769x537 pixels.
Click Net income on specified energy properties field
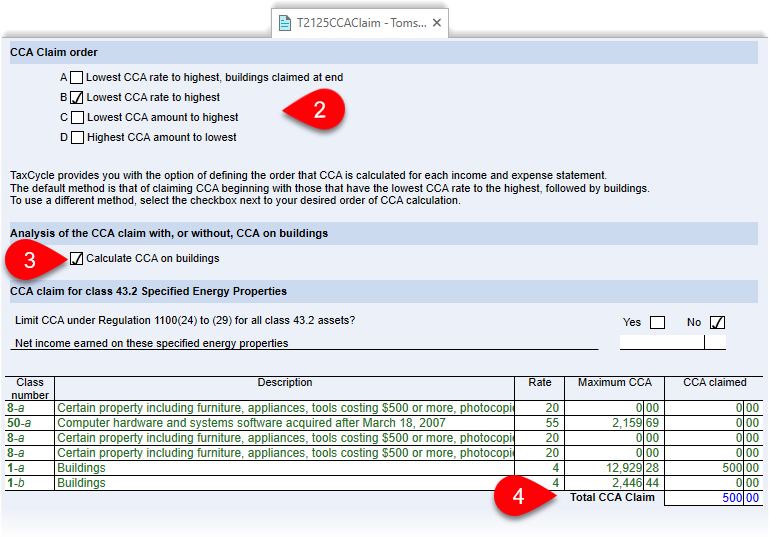coord(672,342)
